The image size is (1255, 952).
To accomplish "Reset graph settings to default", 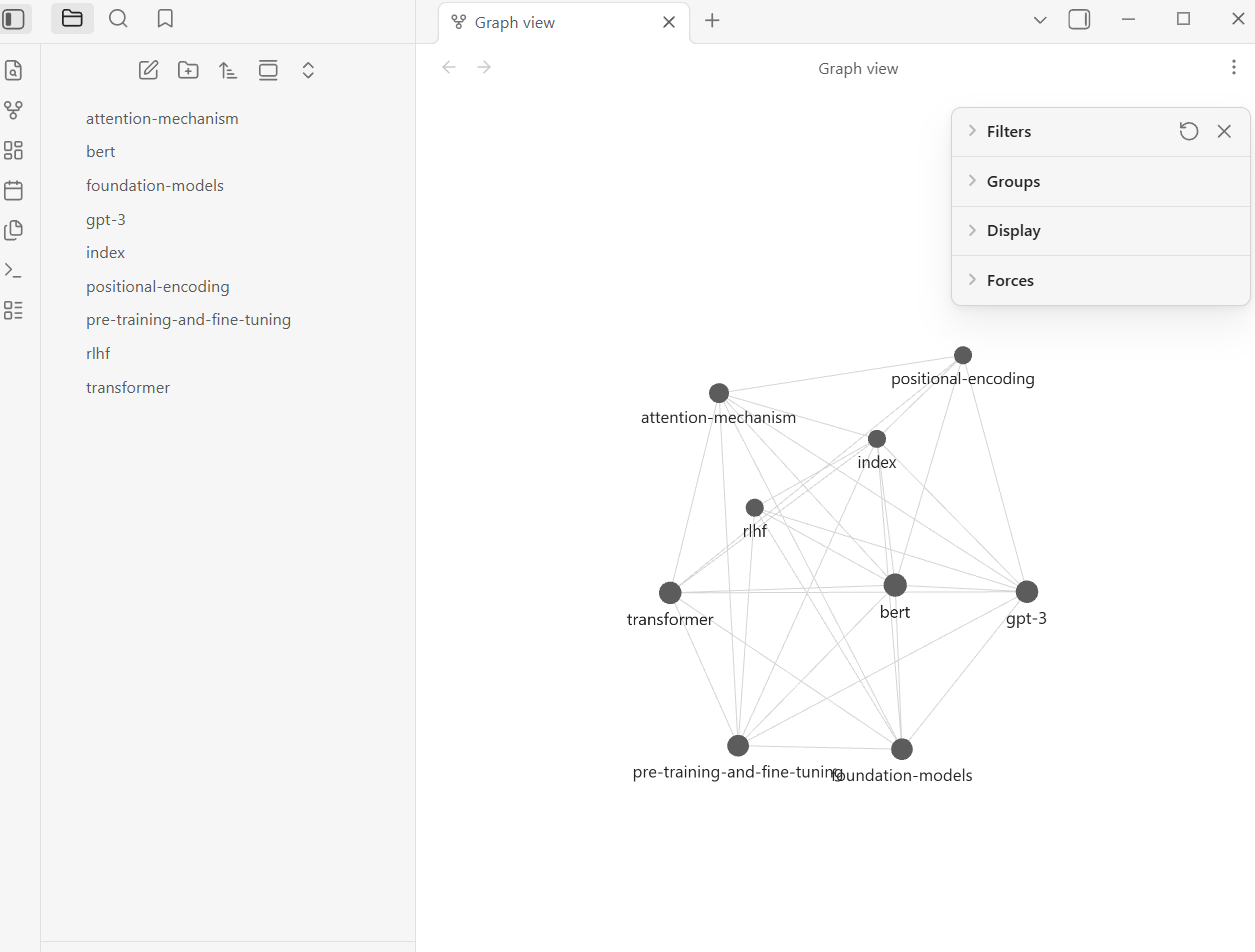I will pos(1188,131).
